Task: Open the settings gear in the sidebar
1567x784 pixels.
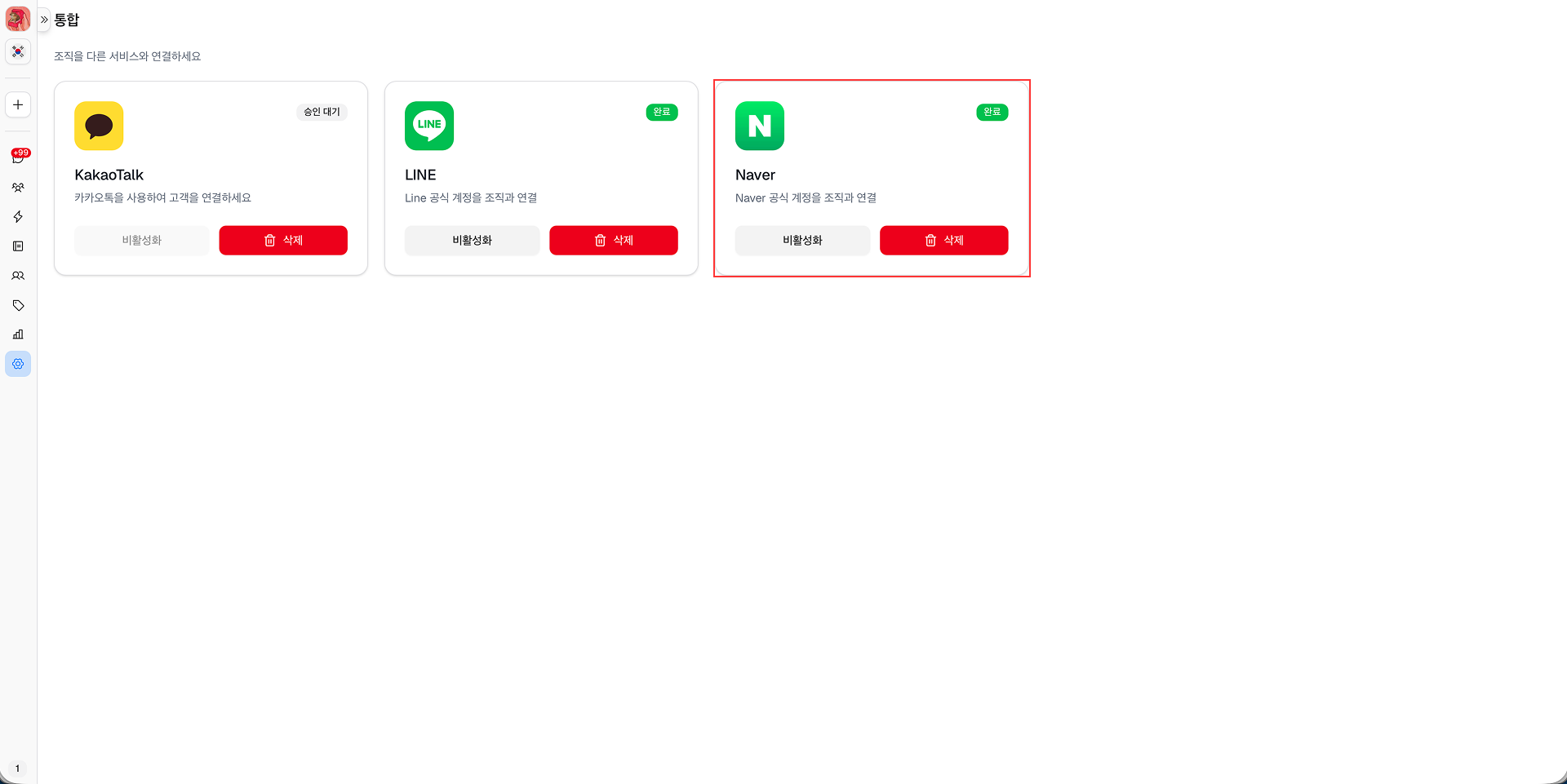Action: (x=18, y=363)
